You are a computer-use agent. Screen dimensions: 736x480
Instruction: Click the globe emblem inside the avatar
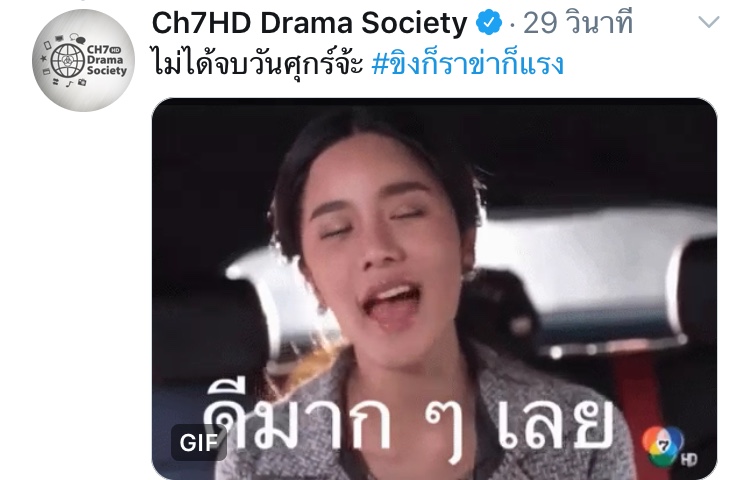tap(68, 61)
